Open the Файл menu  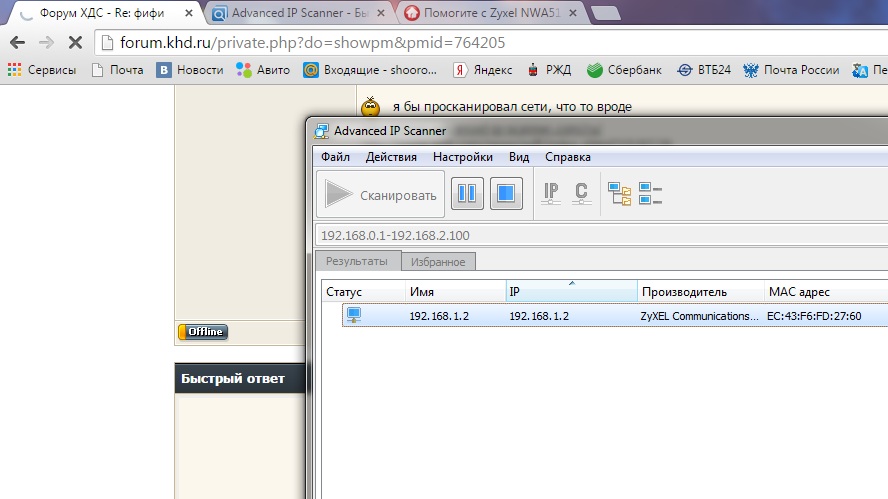click(x=335, y=157)
